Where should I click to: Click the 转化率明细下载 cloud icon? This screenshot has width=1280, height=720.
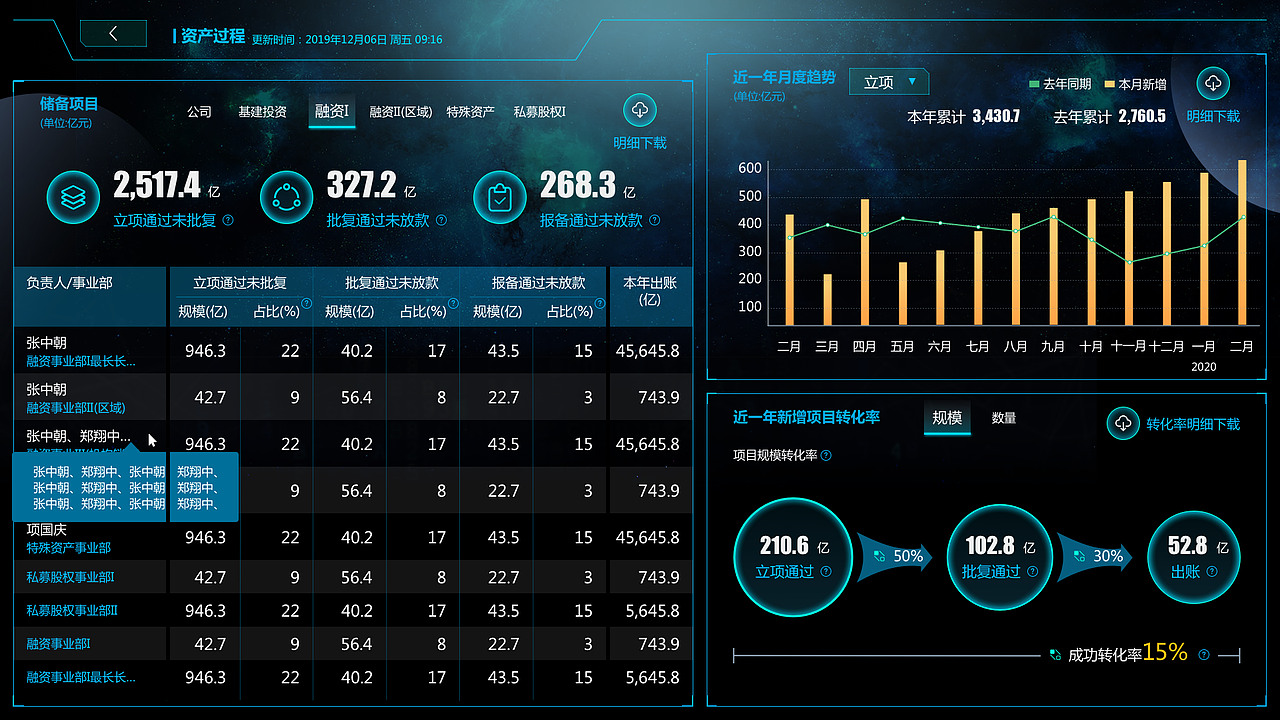point(1123,423)
